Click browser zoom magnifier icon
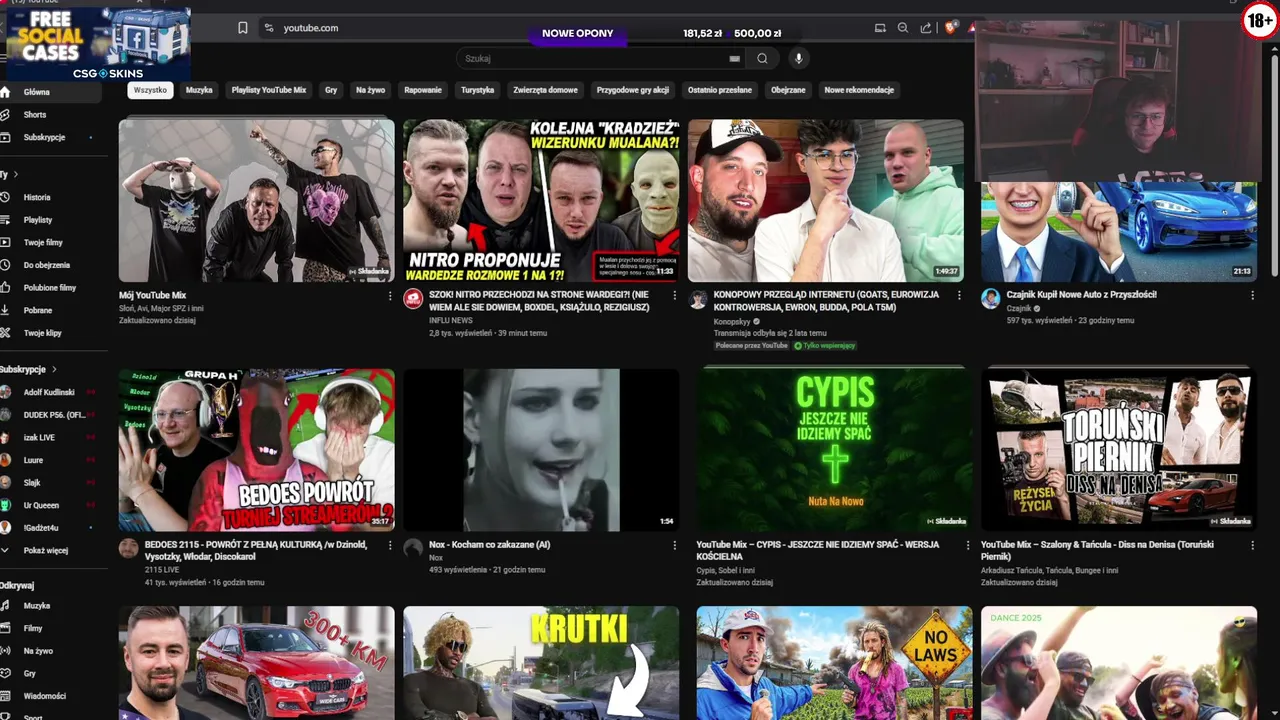The image size is (1280, 720). pyautogui.click(x=903, y=28)
